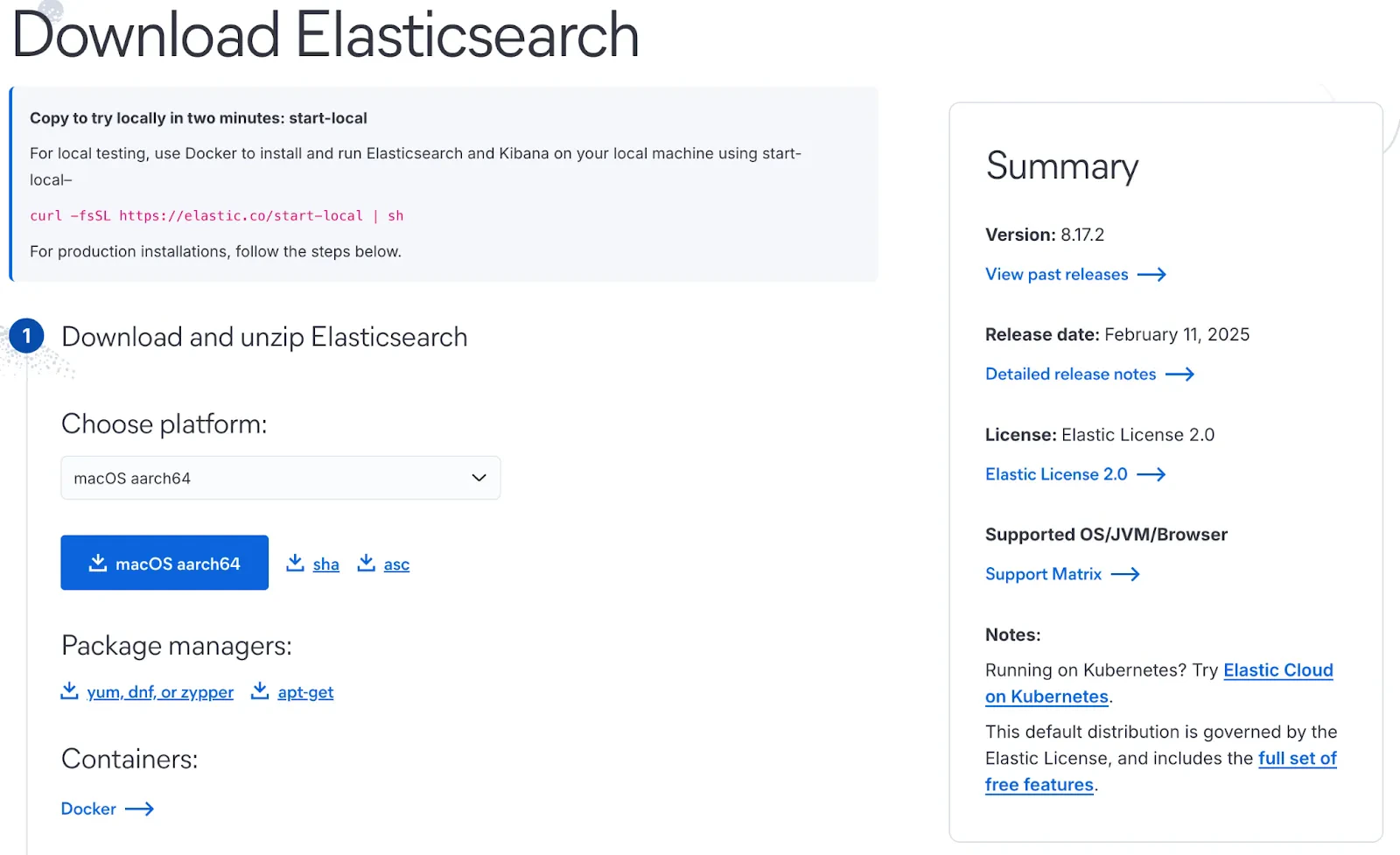The height and width of the screenshot is (855, 1400).
Task: Click the arrow icon beside Docker
Action: click(x=140, y=809)
